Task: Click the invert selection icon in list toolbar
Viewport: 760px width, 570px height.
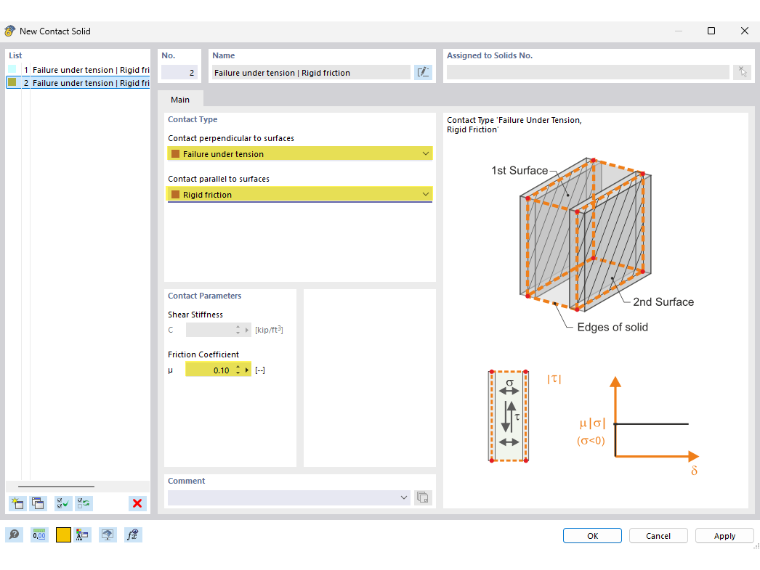Action: [84, 503]
